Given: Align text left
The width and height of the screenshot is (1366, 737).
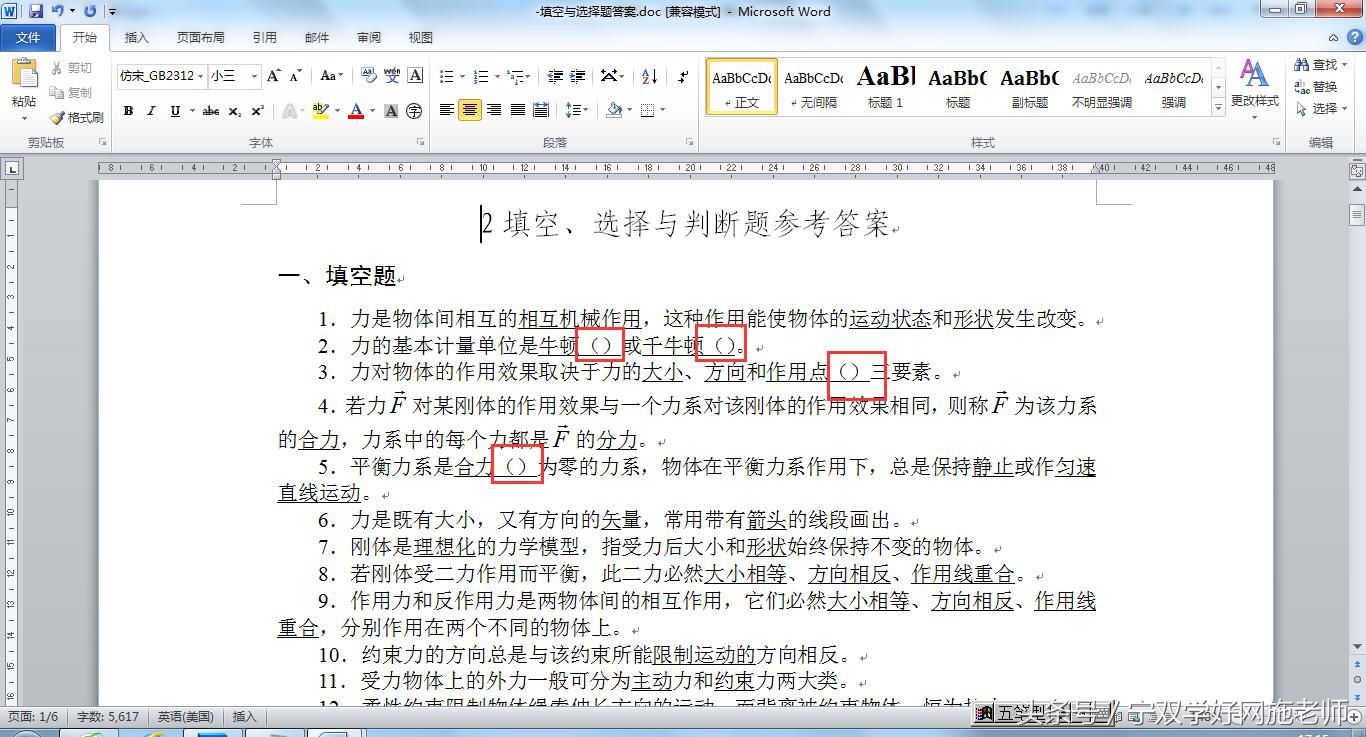Looking at the screenshot, I should (x=447, y=110).
